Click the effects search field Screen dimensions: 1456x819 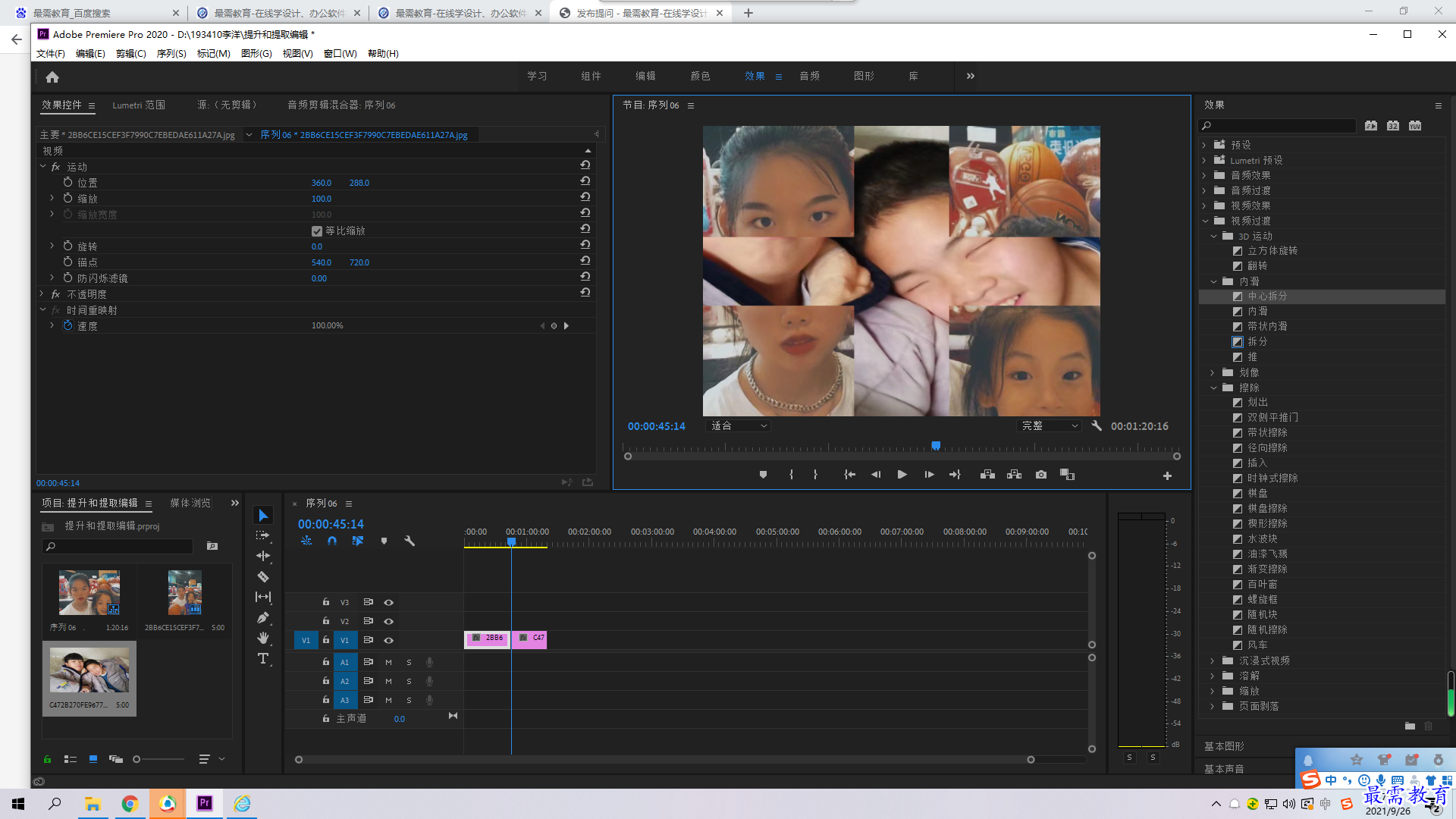tap(1277, 126)
